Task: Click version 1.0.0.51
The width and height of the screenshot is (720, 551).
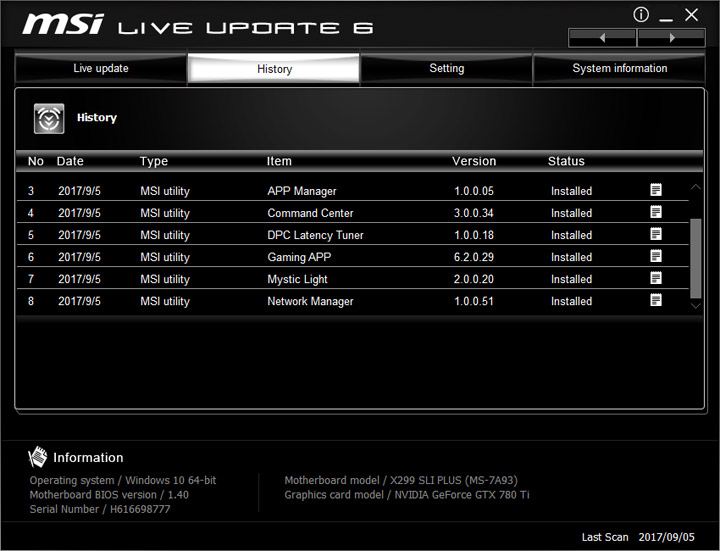Action: pyautogui.click(x=474, y=301)
